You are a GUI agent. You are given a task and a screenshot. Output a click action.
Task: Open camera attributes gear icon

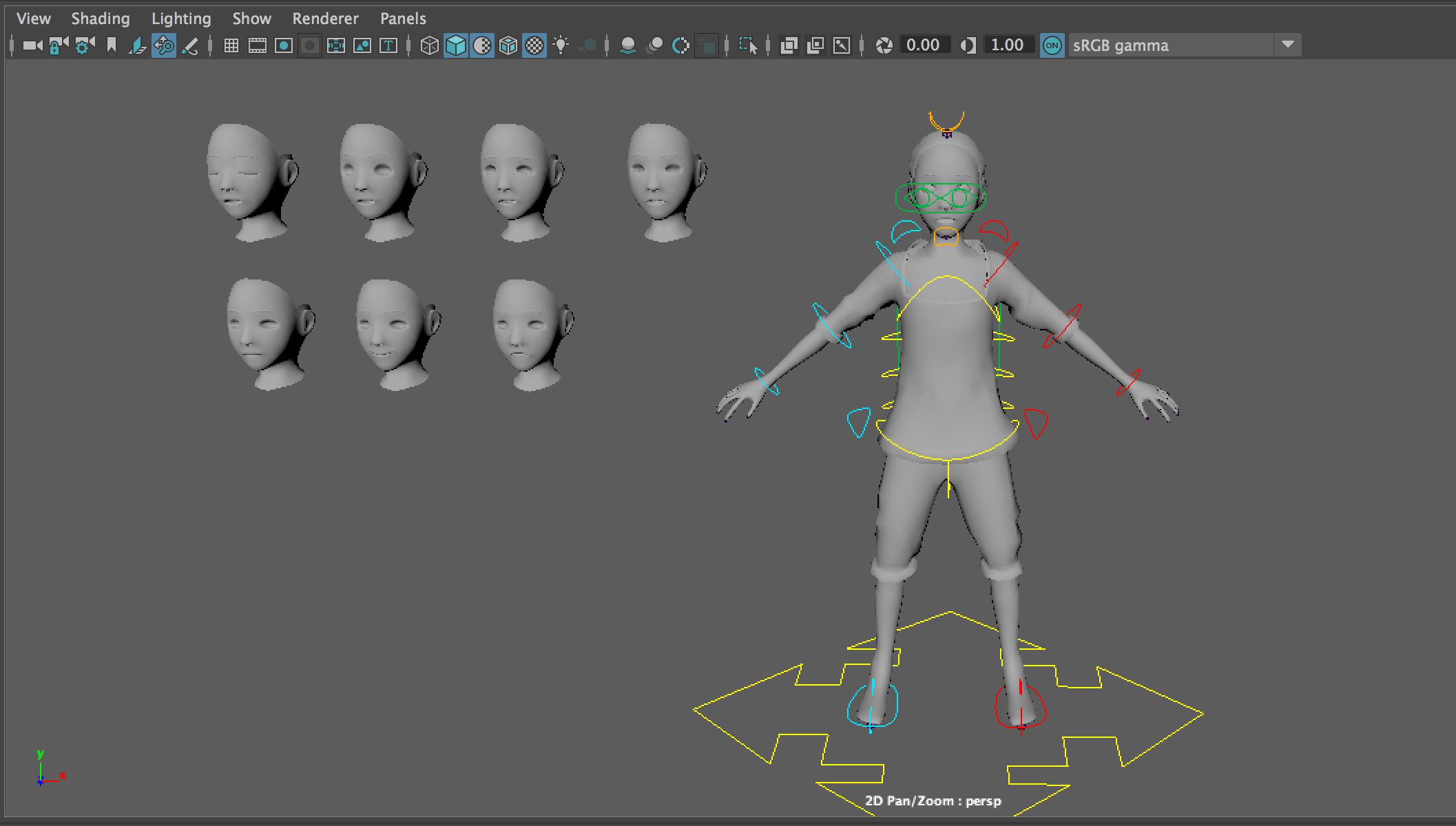(x=84, y=45)
